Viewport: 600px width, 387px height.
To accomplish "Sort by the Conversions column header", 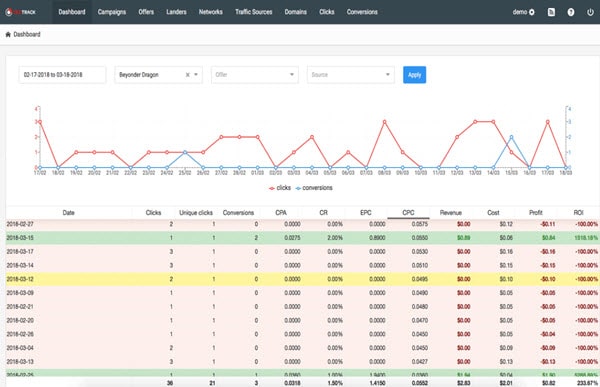I will pos(238,213).
